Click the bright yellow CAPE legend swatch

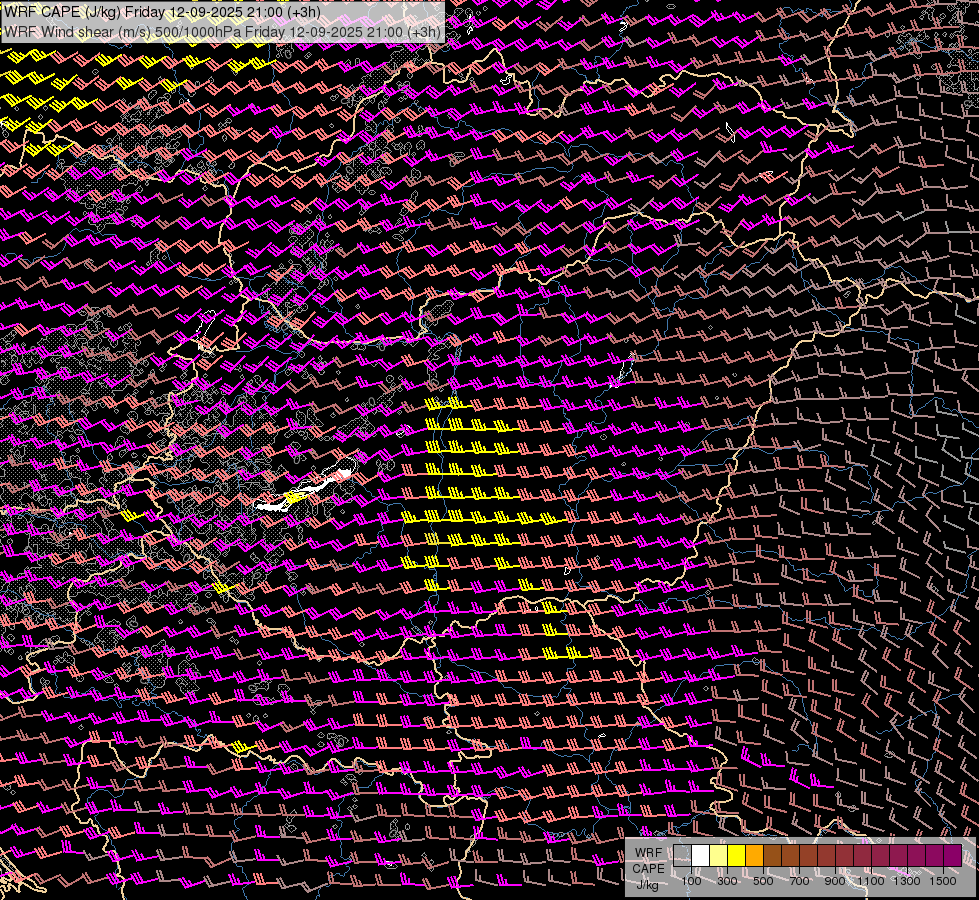[737, 855]
